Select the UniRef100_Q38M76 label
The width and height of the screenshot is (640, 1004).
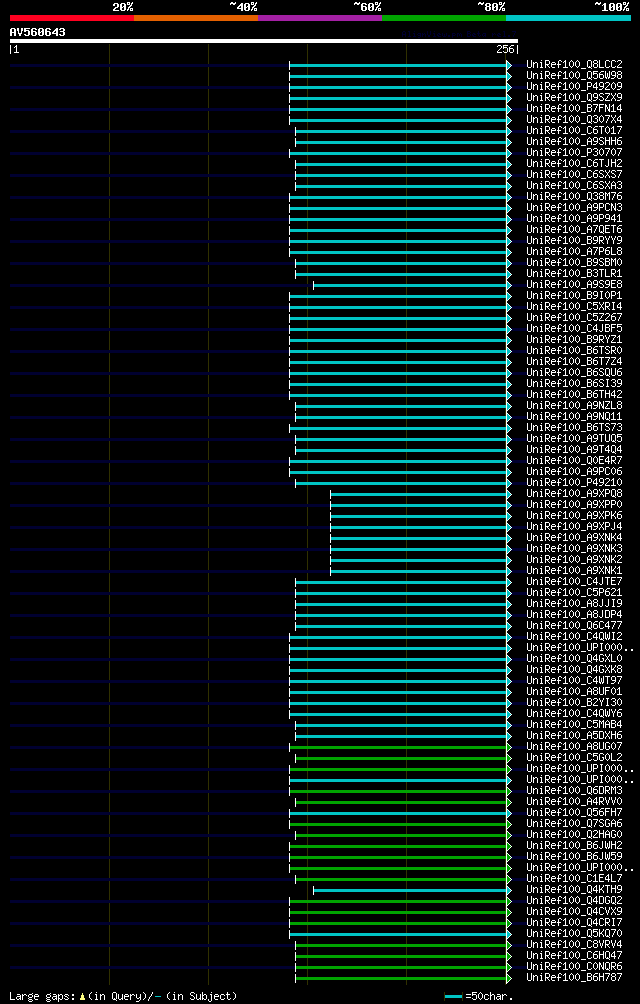(574, 196)
